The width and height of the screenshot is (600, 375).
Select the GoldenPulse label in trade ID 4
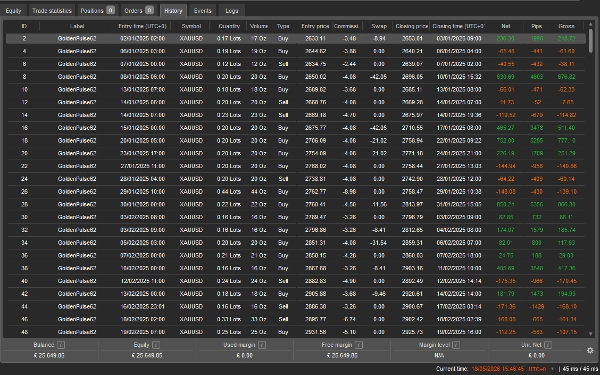click(77, 51)
